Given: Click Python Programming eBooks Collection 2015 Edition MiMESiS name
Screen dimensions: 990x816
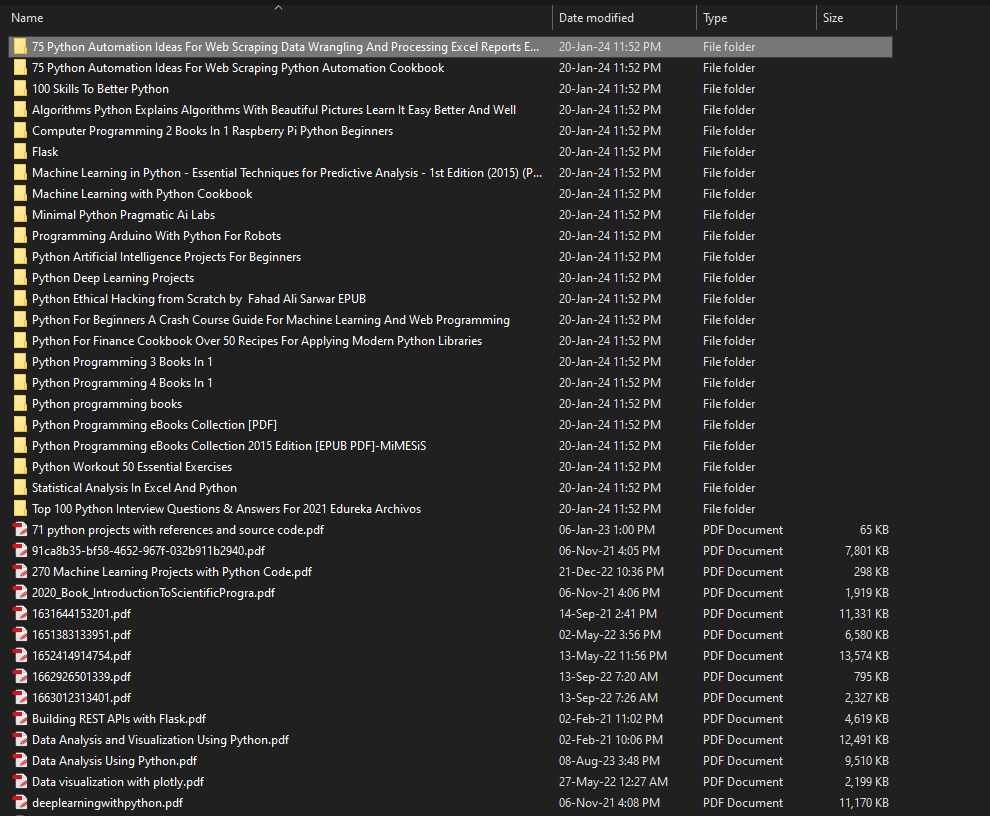Looking at the screenshot, I should click(x=229, y=446).
